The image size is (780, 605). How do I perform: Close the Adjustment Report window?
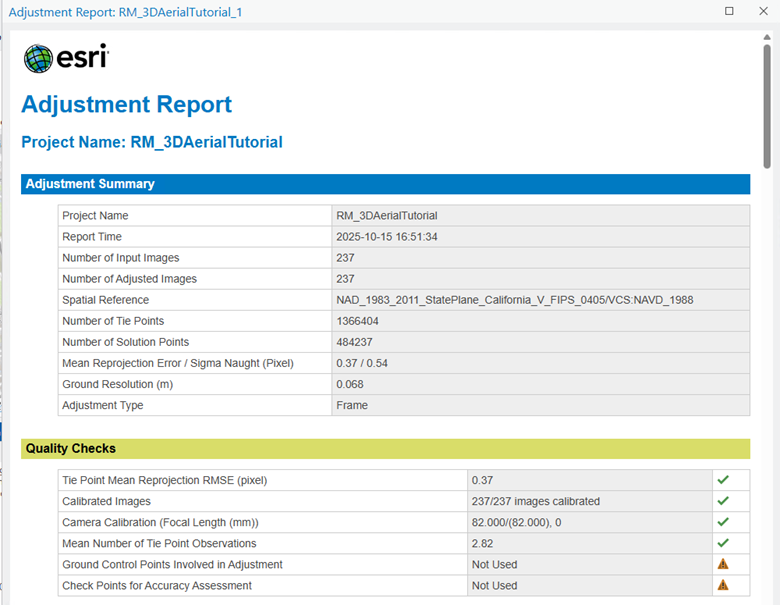click(x=764, y=11)
